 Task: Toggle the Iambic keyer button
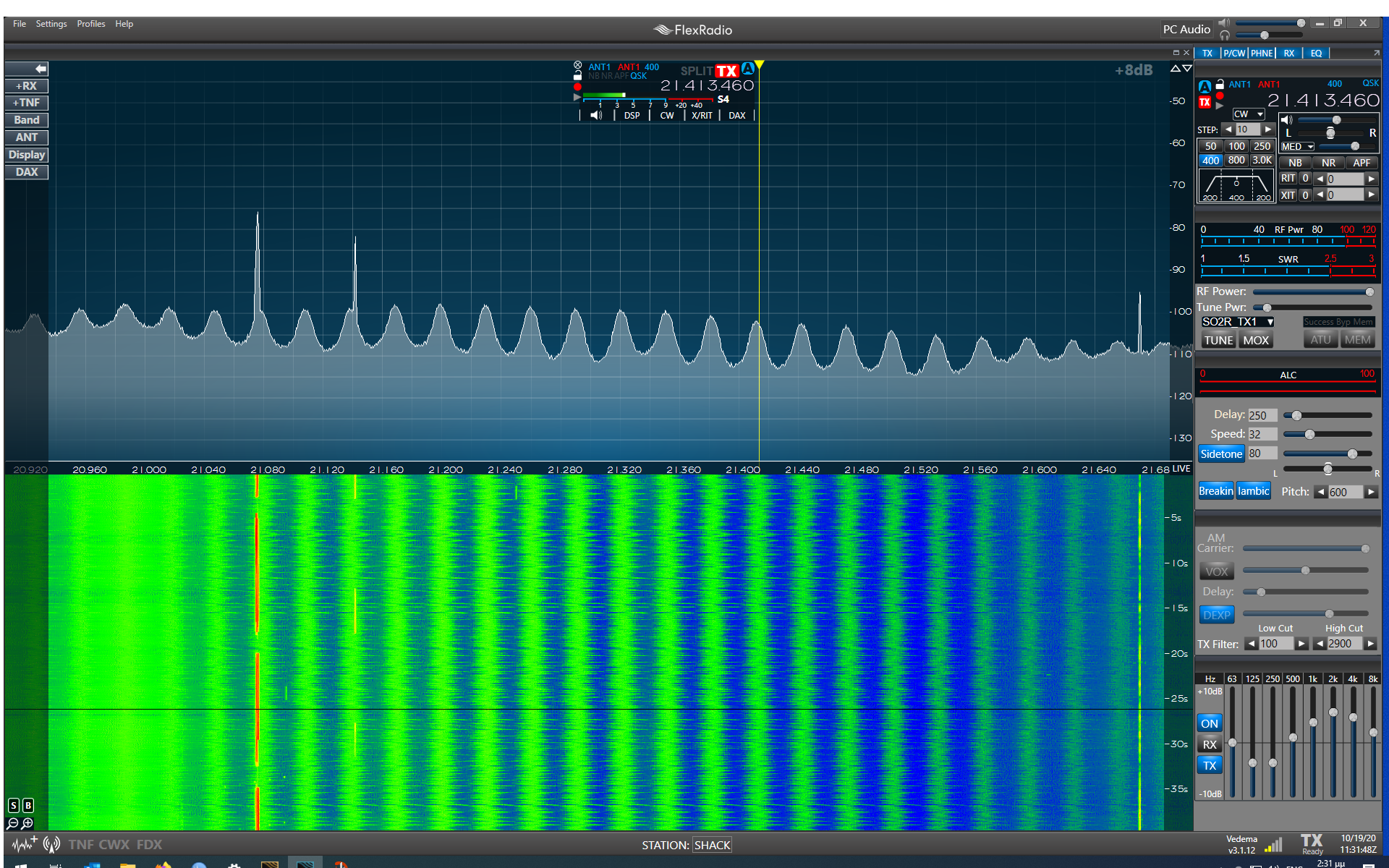click(x=1254, y=491)
